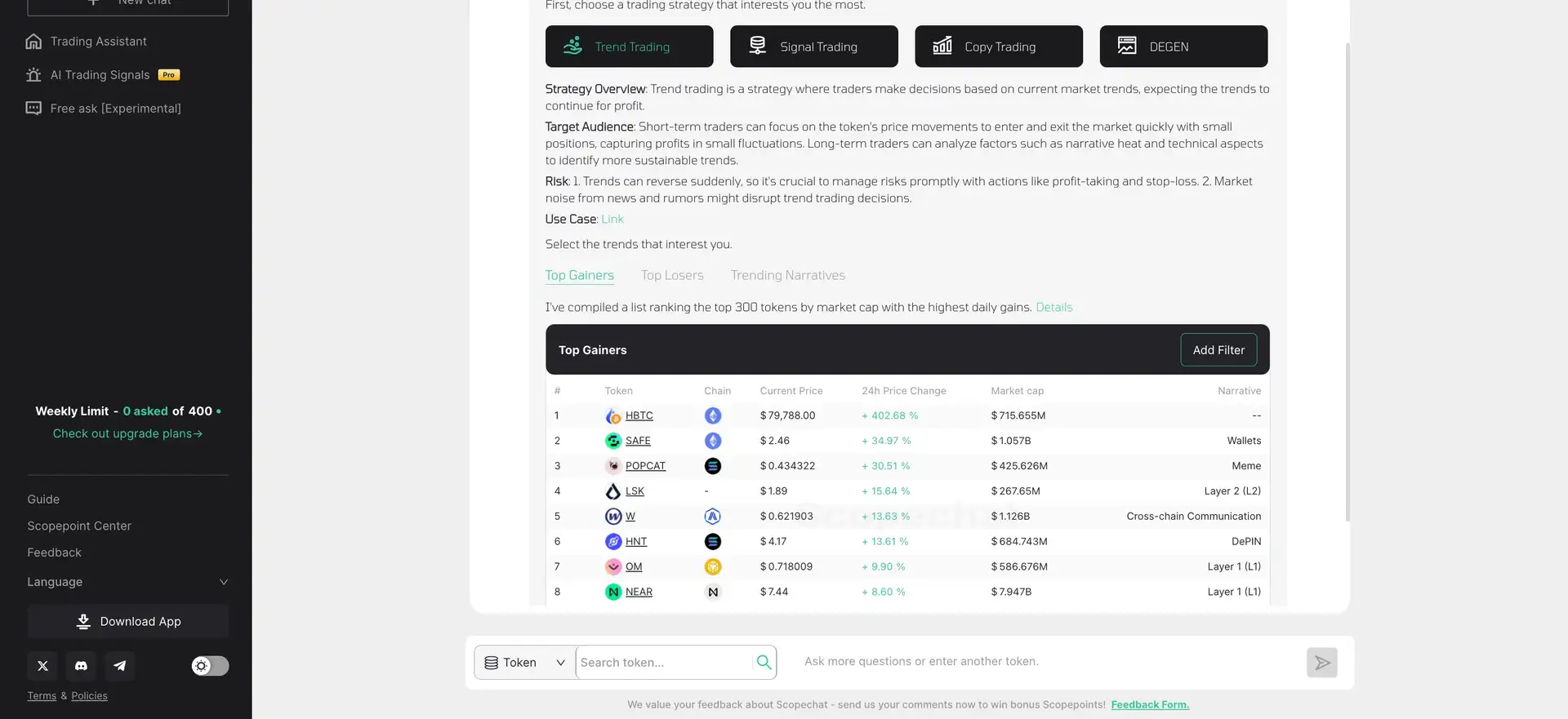Expand the Language selector
This screenshot has width=1568, height=719.
[127, 582]
